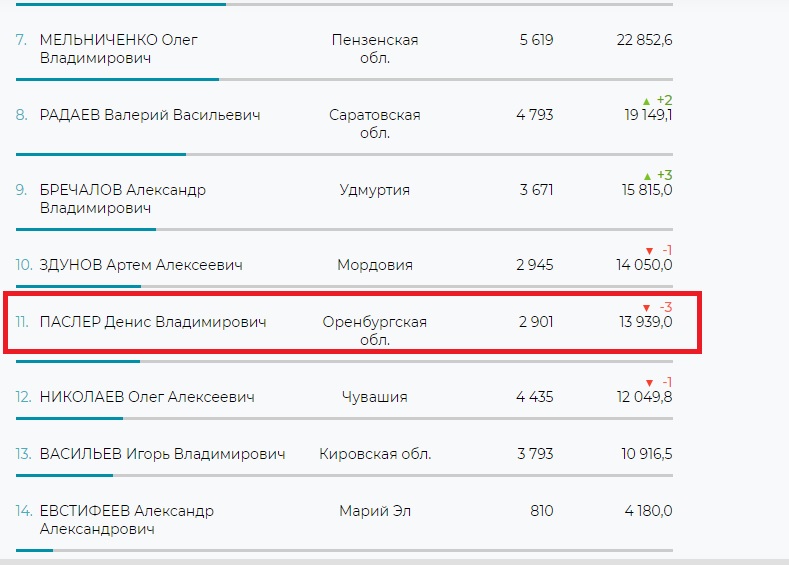Click the Кировская обл. region label
Screen dimensions: 789x565
tap(375, 454)
